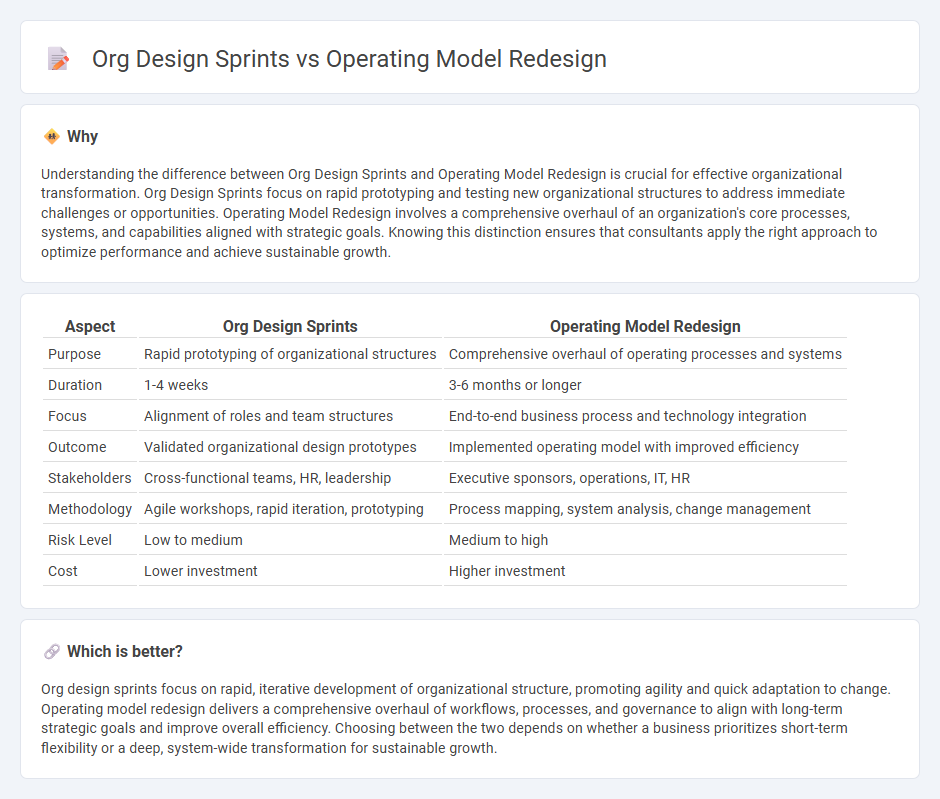
Task: Click the page title Org Design Sprints vs Operating Model Redesign
Action: click(349, 59)
